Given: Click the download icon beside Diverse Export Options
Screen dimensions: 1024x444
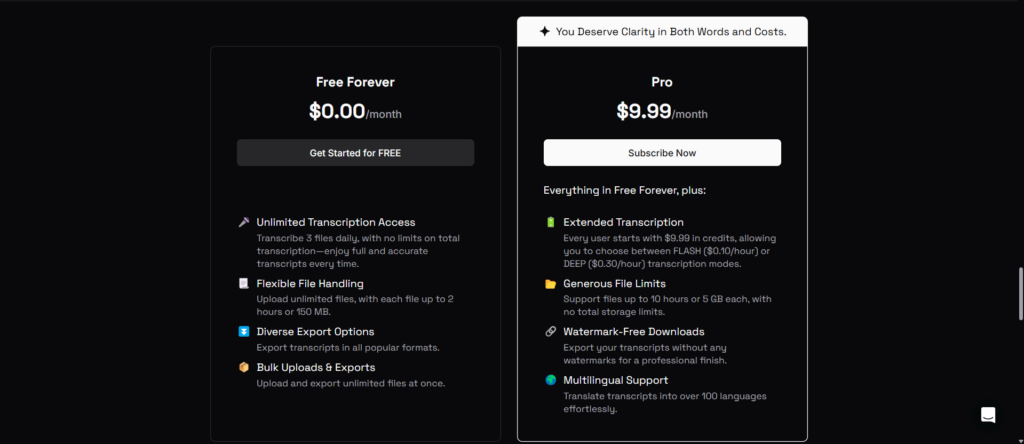Looking at the screenshot, I should [244, 332].
